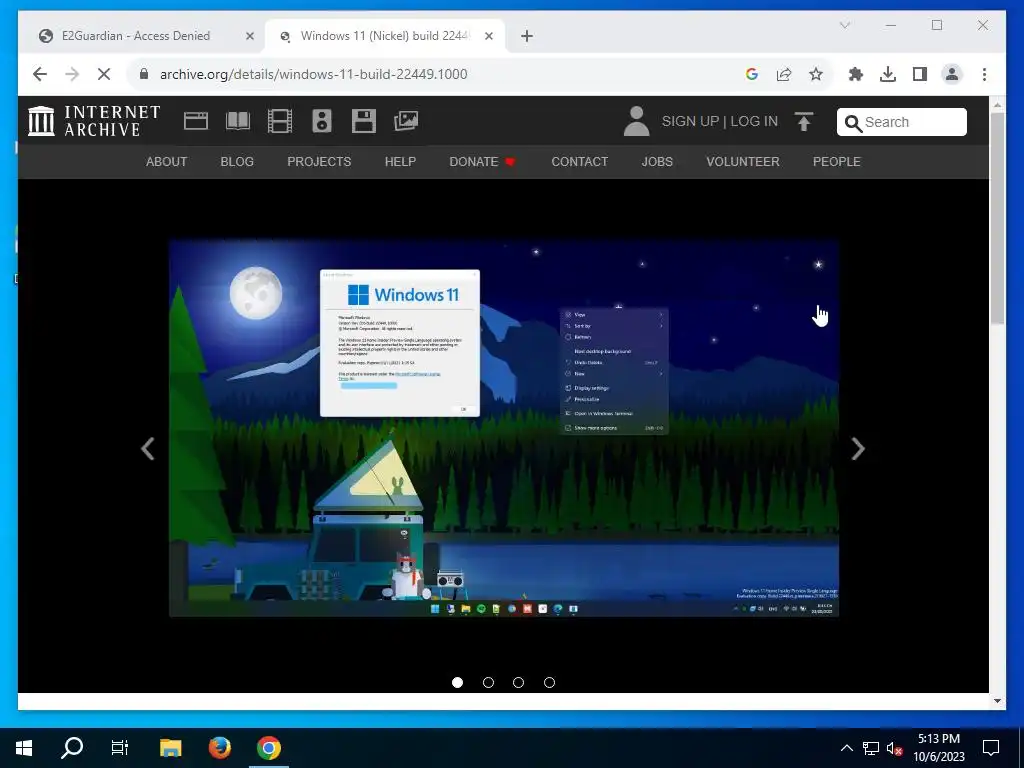Open the PEOPLE menu item

837,162
